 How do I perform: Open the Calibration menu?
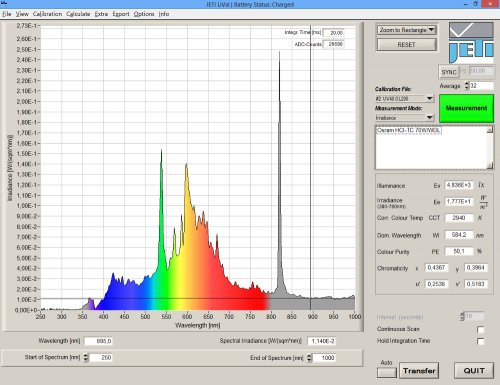[48, 14]
